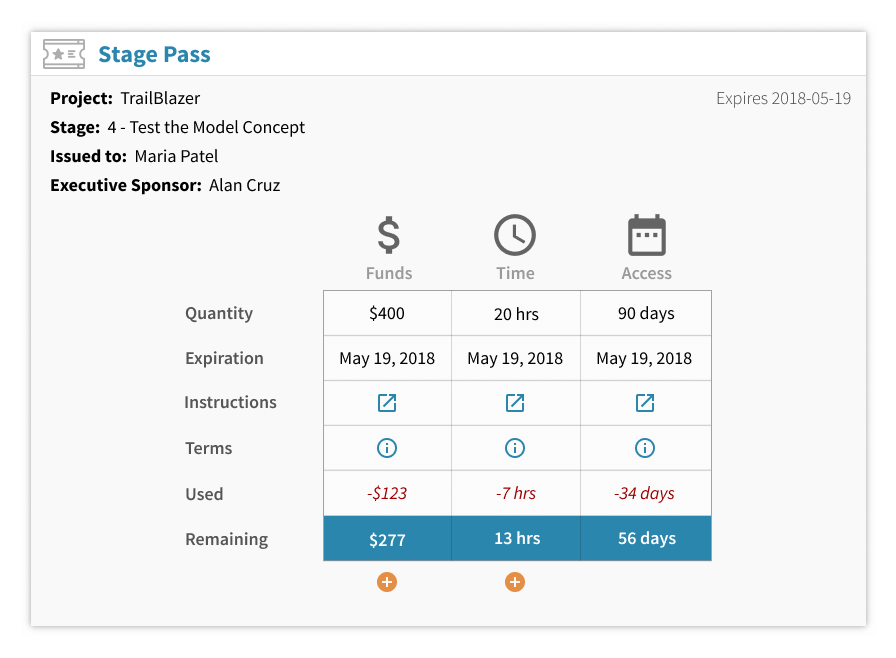Image resolution: width=896 pixels, height=658 pixels.
Task: Click the Expires 2018-05-19 date text
Action: 783,98
